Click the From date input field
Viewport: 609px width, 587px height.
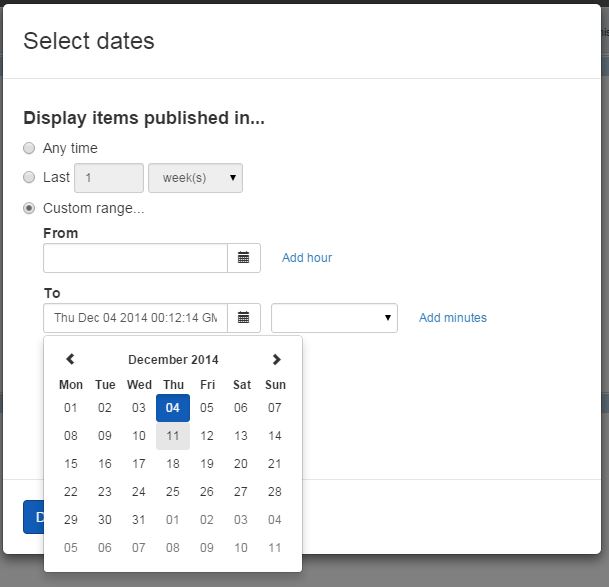point(135,258)
